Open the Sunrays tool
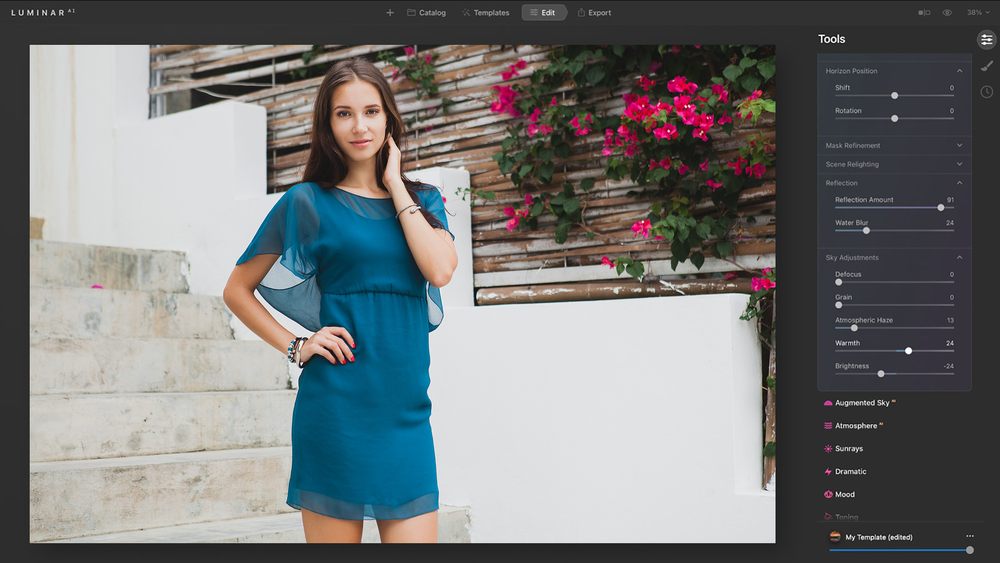This screenshot has height=563, width=1000. tap(848, 449)
